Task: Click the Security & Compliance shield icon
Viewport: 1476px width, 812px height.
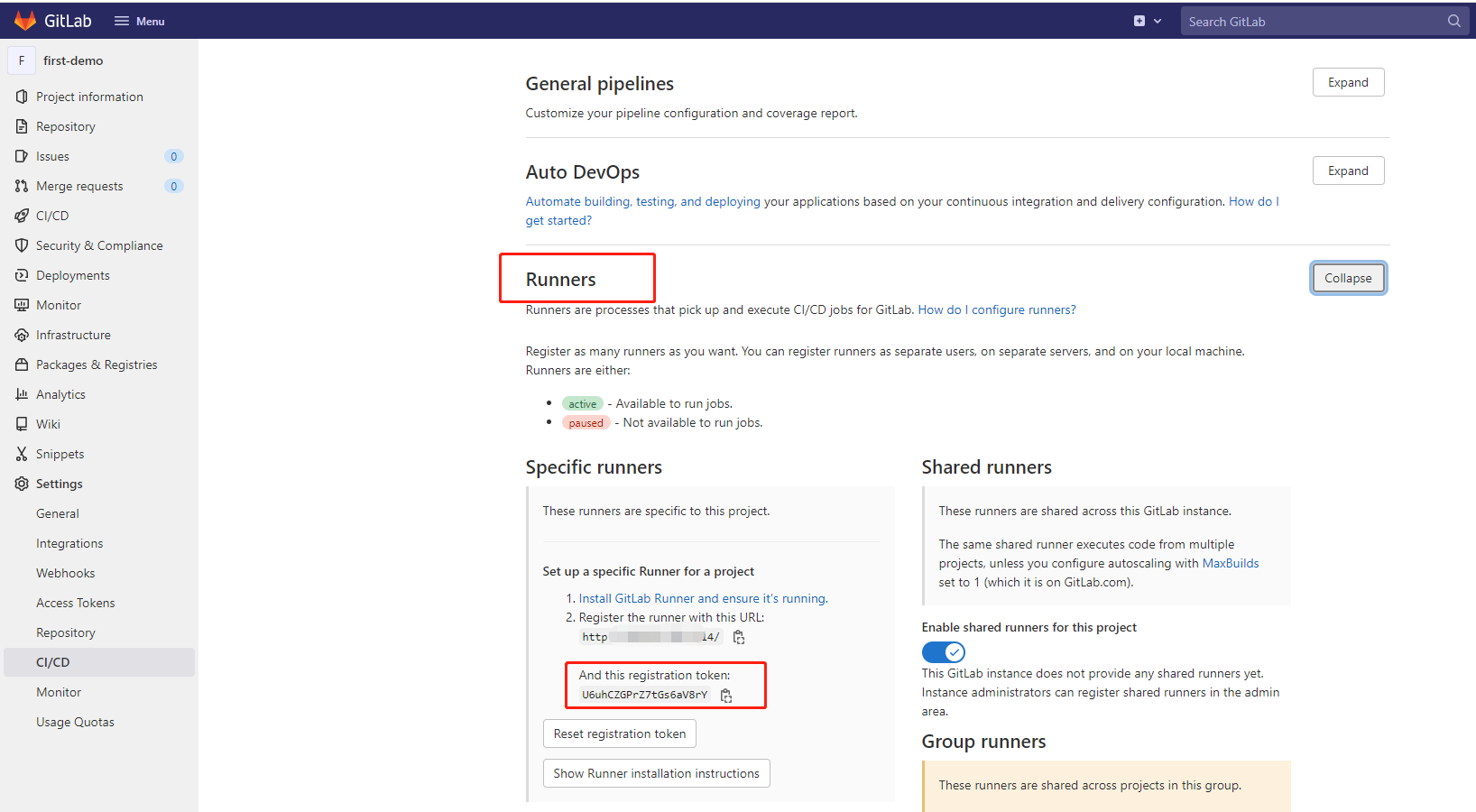Action: (x=22, y=245)
